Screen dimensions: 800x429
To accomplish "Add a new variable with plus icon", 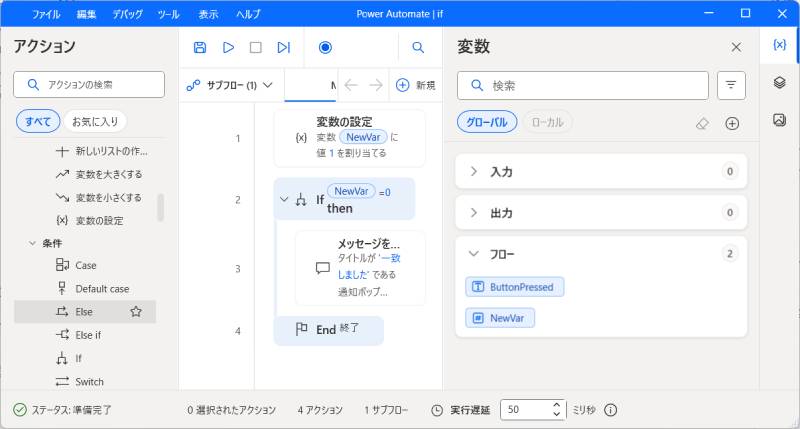I will click(x=732, y=123).
